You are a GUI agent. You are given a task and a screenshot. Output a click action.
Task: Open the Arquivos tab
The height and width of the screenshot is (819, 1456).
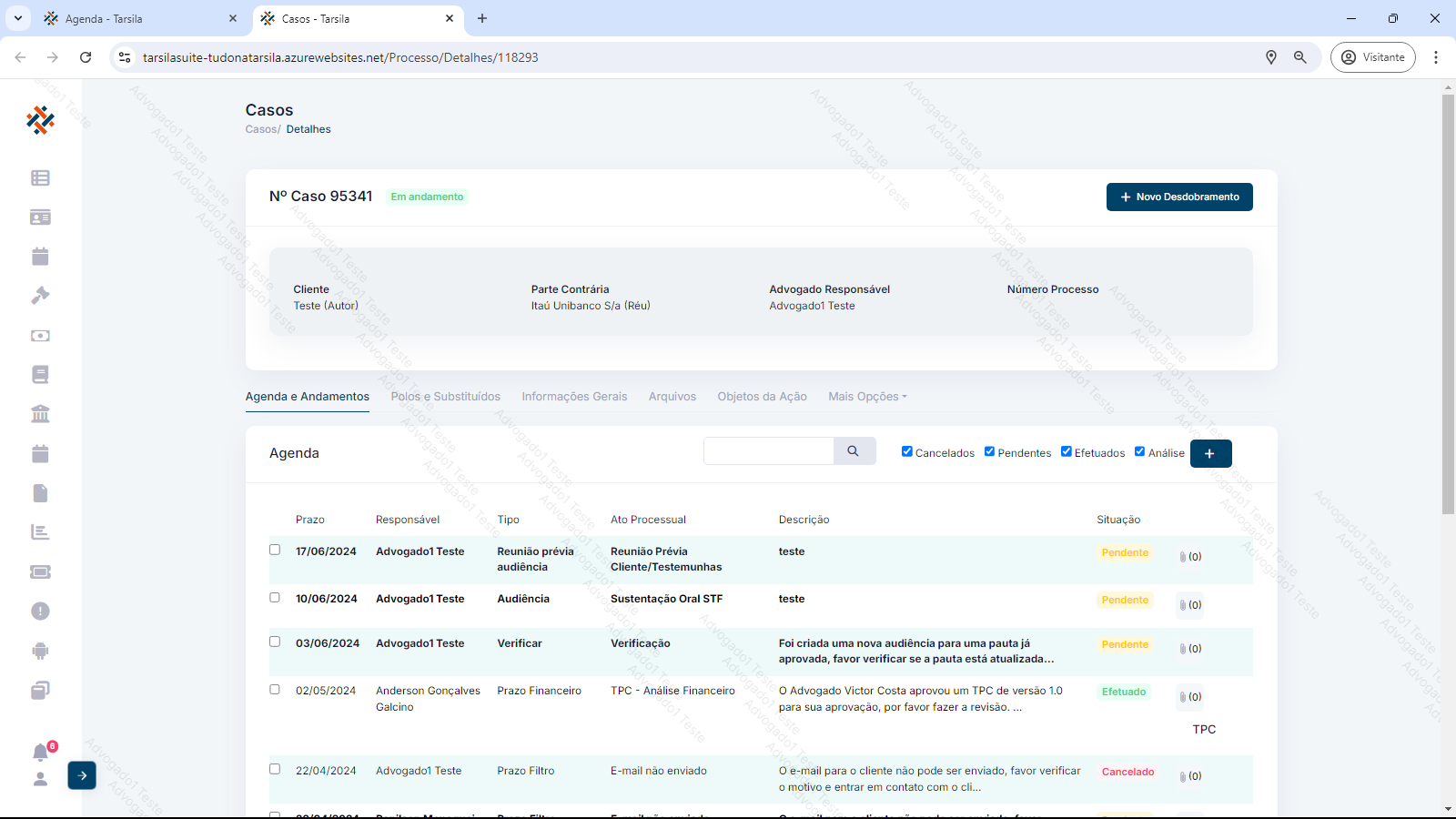pos(672,397)
